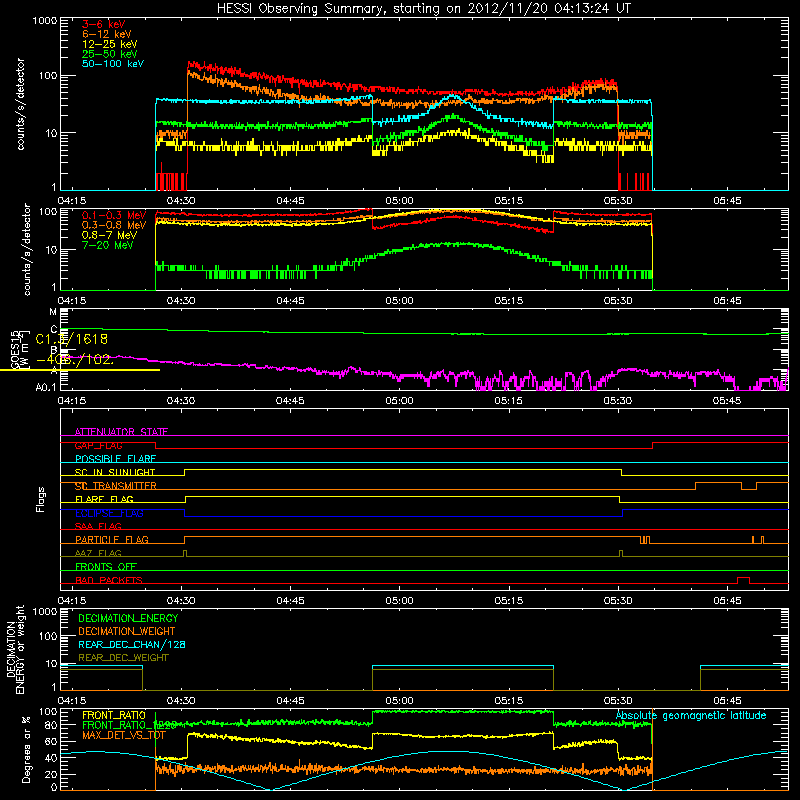
Task: Select the ATTENUATOR_STATE flag label
Action: click(x=121, y=432)
